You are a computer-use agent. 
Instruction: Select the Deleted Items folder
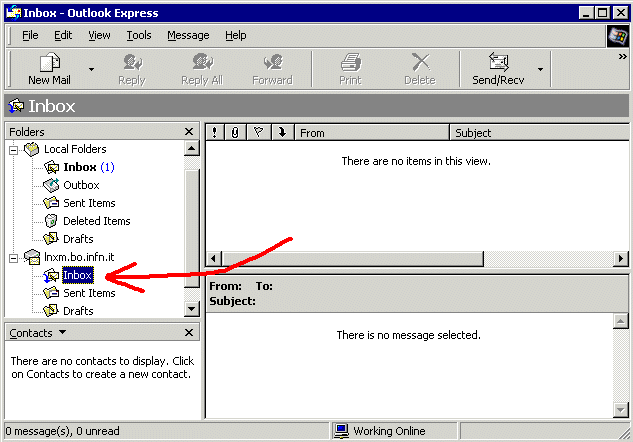click(x=97, y=221)
